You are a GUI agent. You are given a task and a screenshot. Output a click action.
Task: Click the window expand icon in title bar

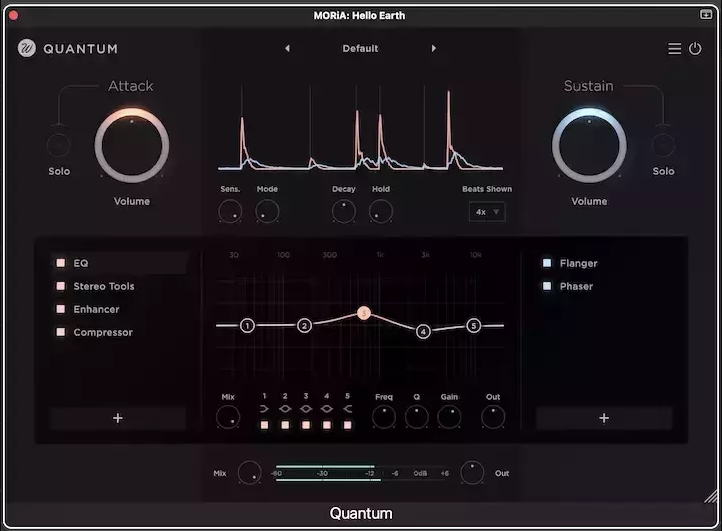click(x=706, y=15)
